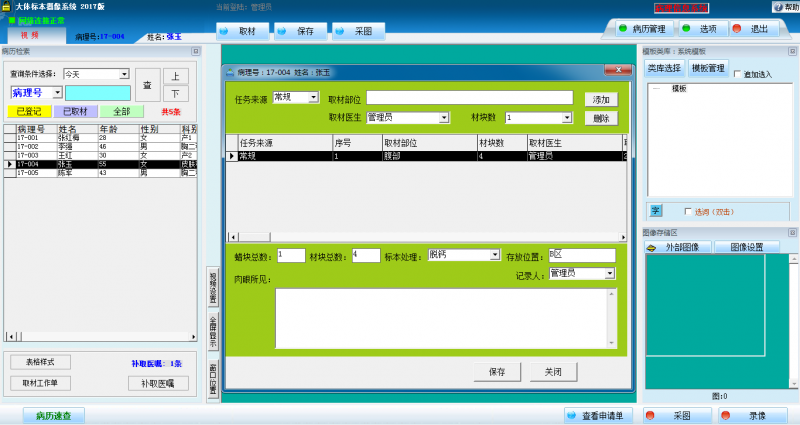The image size is (800, 425).
Task: Enable the 追加选入 checkbox
Action: [738, 74]
